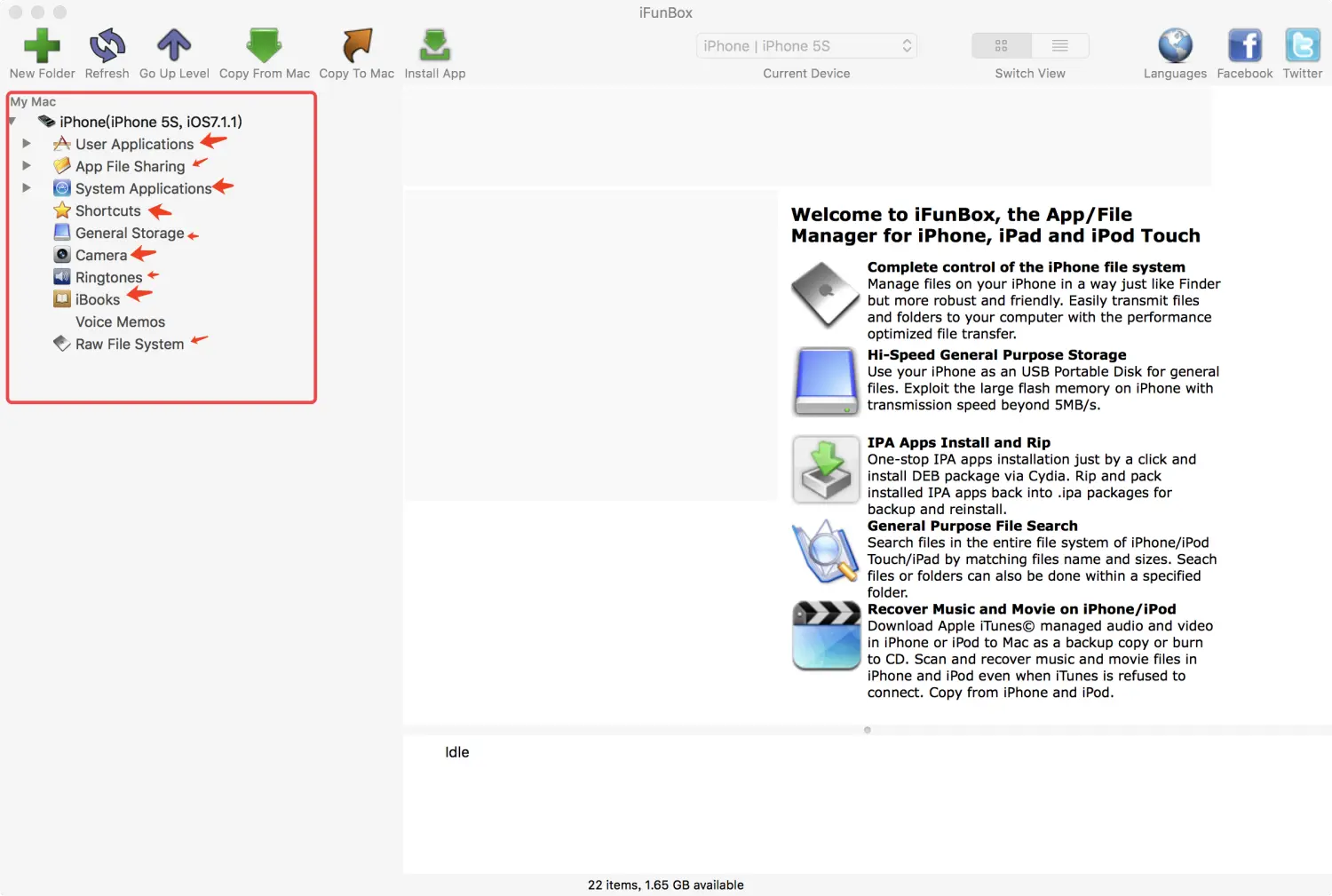
Task: Click the IPA Apps Install icon
Action: pyautogui.click(x=826, y=470)
